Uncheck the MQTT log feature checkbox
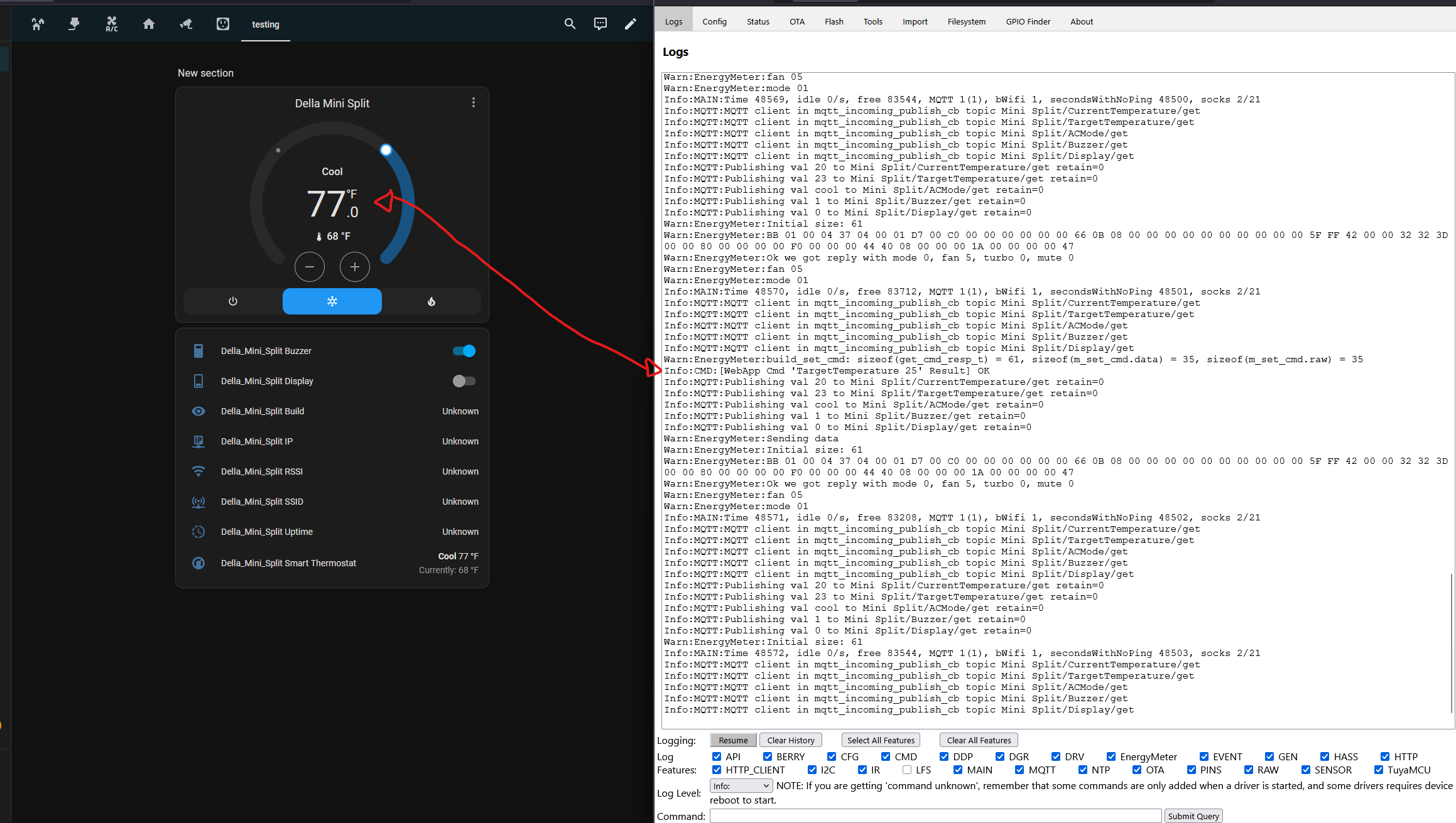Image resolution: width=1456 pixels, height=823 pixels. [x=1019, y=770]
